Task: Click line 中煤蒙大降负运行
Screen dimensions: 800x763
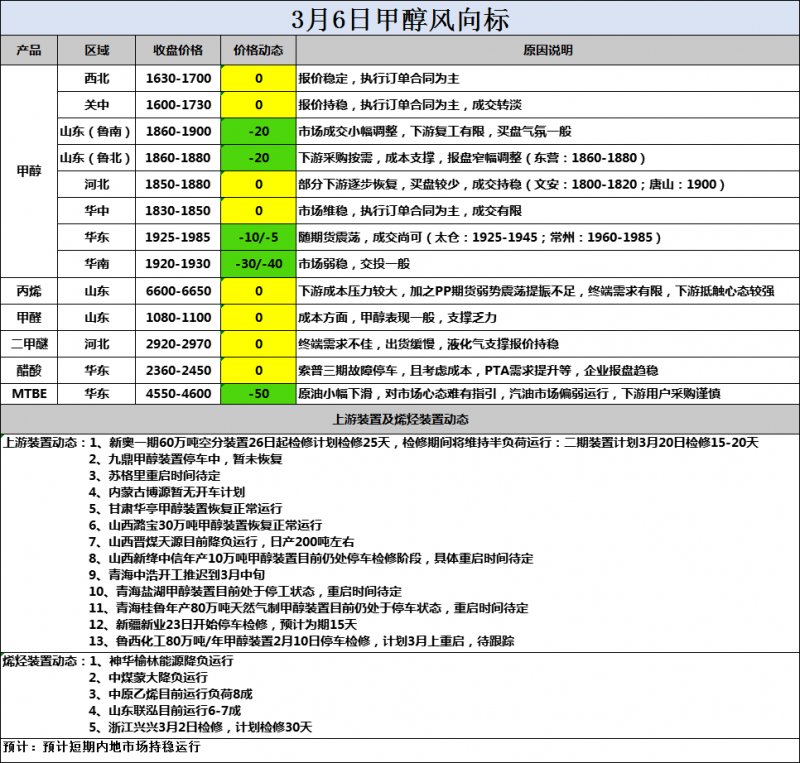Action: (148, 678)
